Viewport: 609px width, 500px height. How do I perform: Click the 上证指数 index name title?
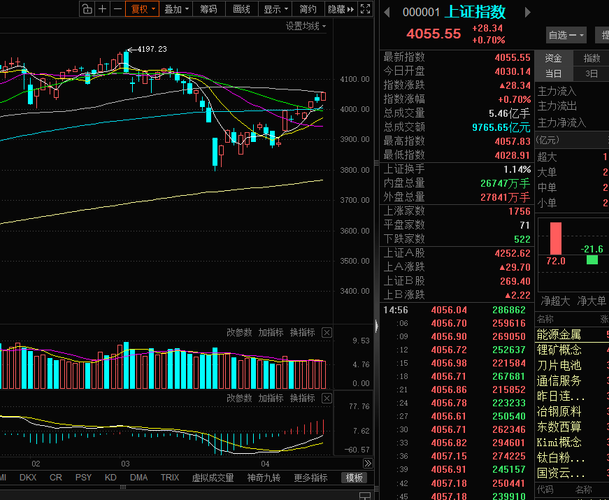pos(475,12)
